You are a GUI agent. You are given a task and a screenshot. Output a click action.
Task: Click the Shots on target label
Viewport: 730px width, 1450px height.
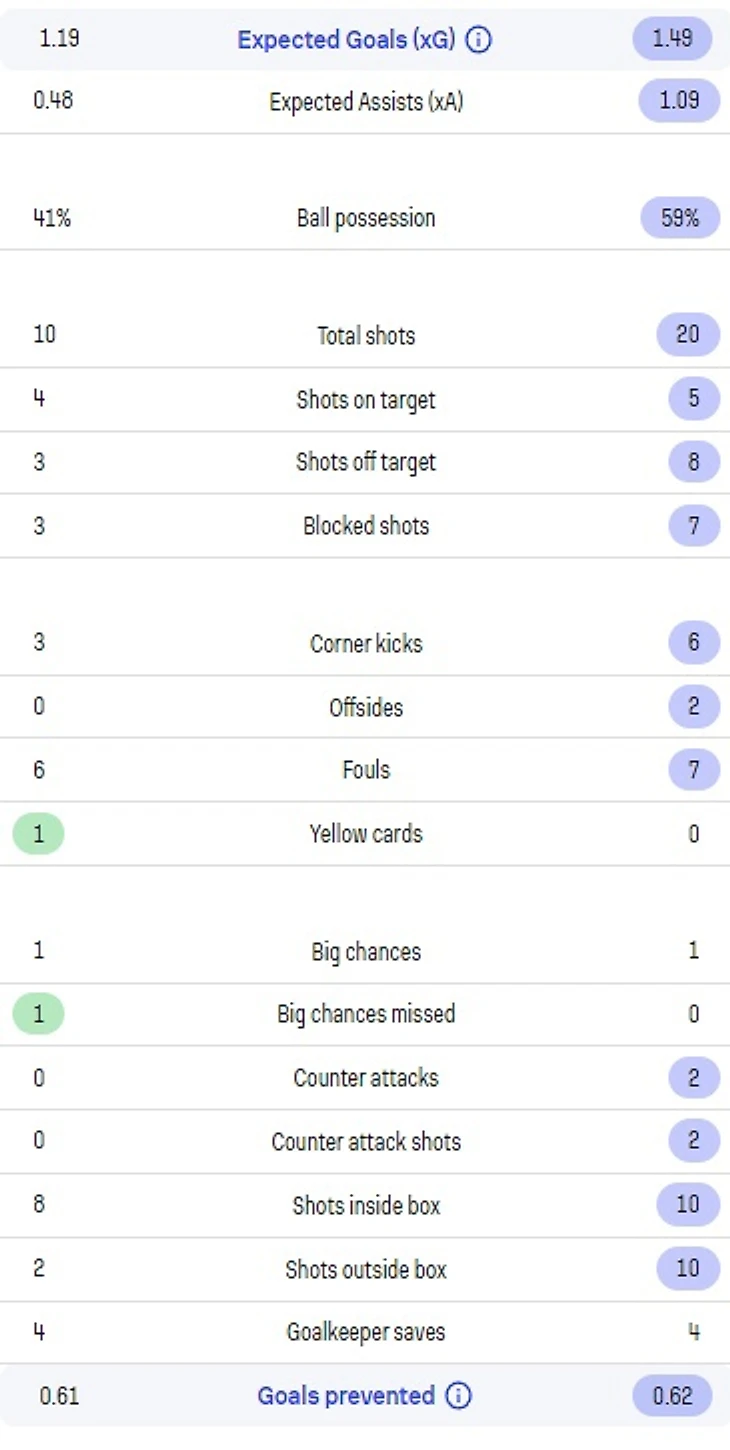[x=366, y=400]
